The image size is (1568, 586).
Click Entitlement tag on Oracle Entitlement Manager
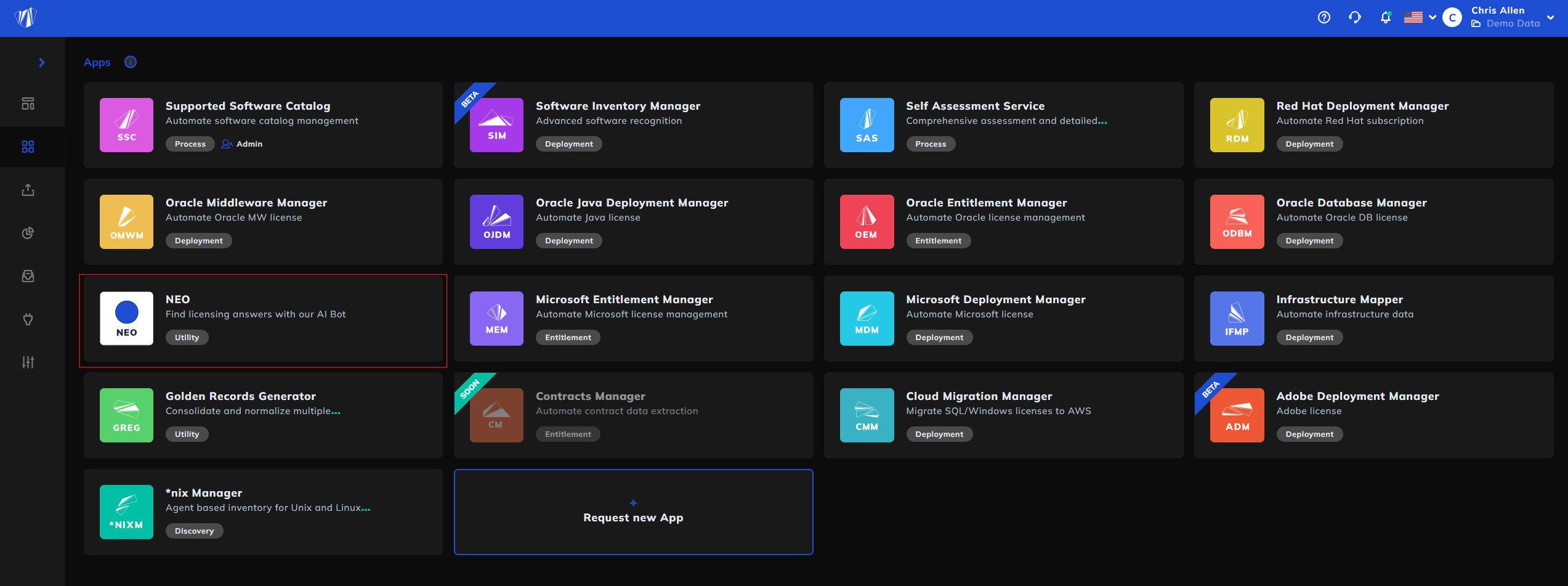[938, 240]
